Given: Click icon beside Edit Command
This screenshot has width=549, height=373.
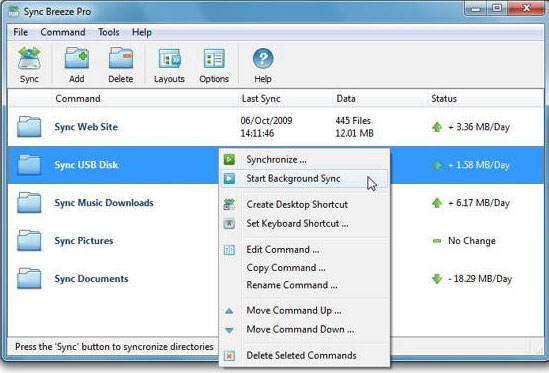Looking at the screenshot, I should [229, 250].
